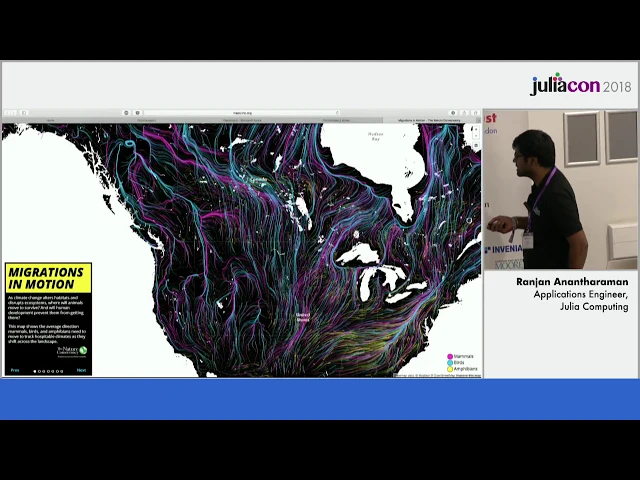Click the map button below zoom controls
This screenshot has height=480, width=640.
[476, 146]
